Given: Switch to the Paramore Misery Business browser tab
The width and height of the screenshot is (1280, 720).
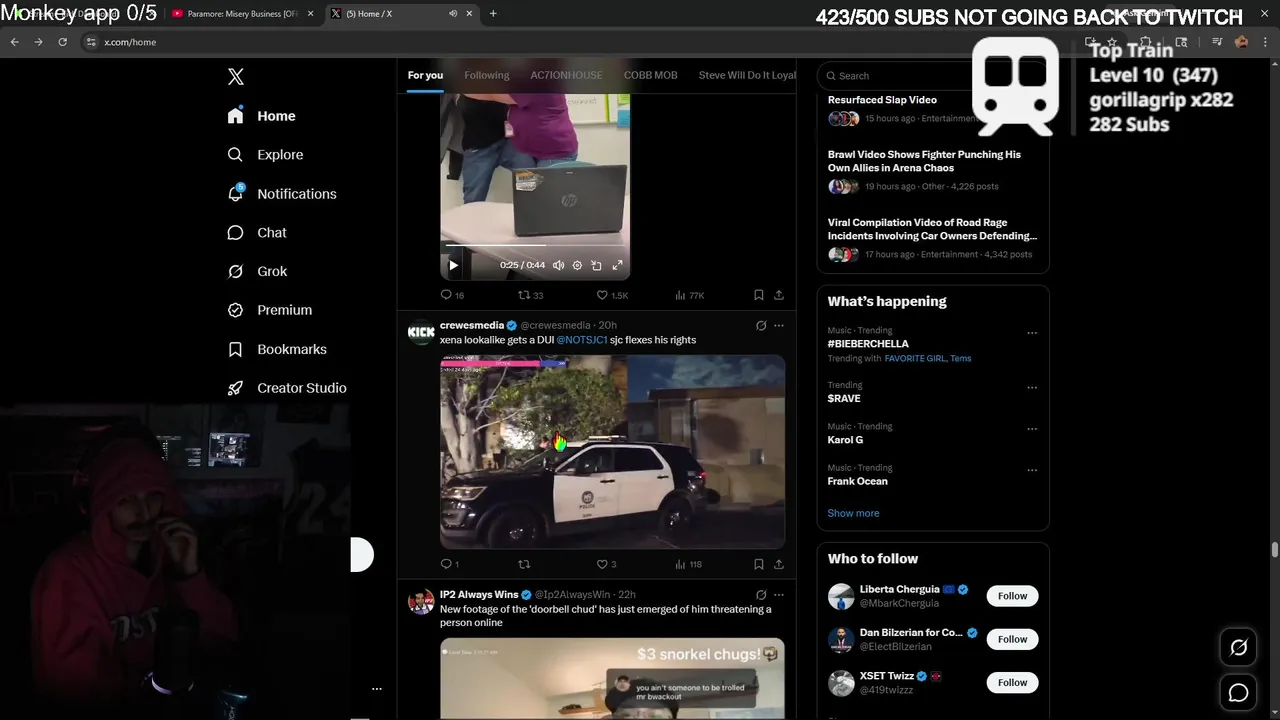Looking at the screenshot, I should 243,14.
